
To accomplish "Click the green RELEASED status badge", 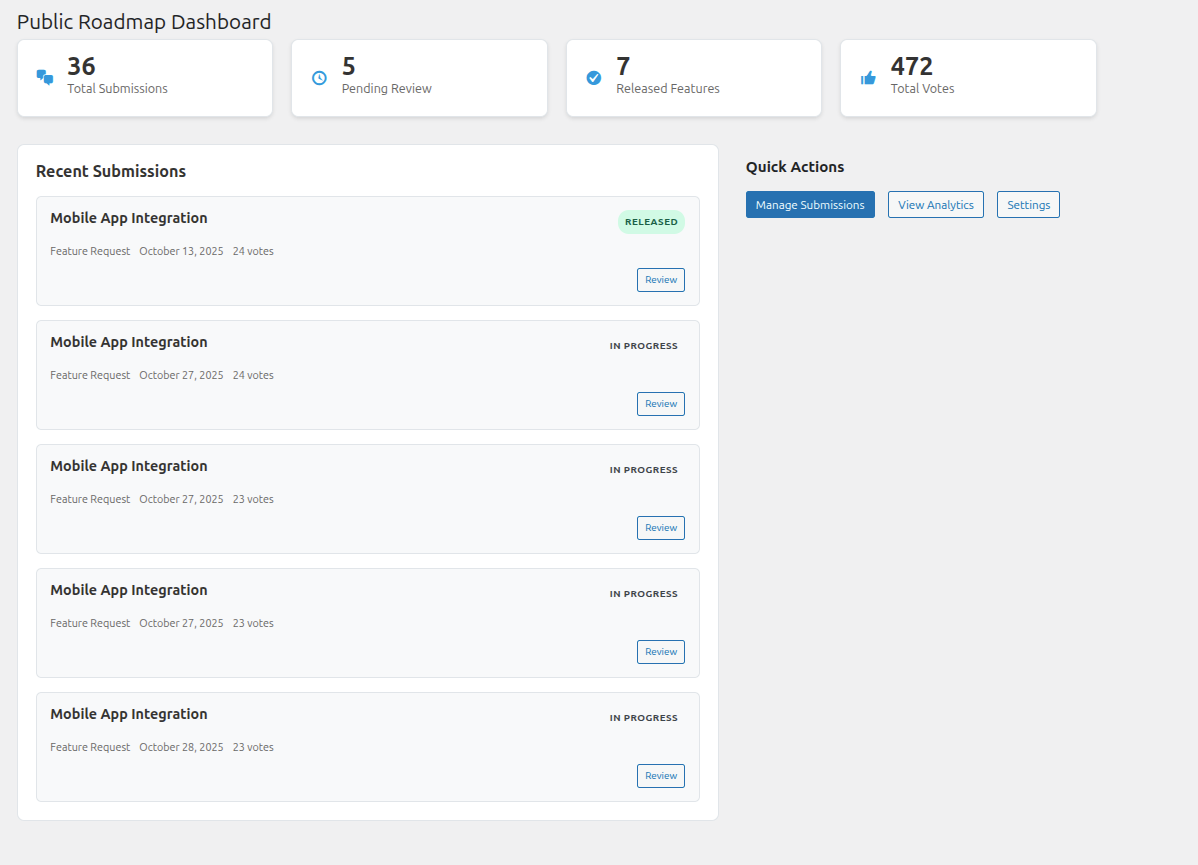I will (651, 222).
